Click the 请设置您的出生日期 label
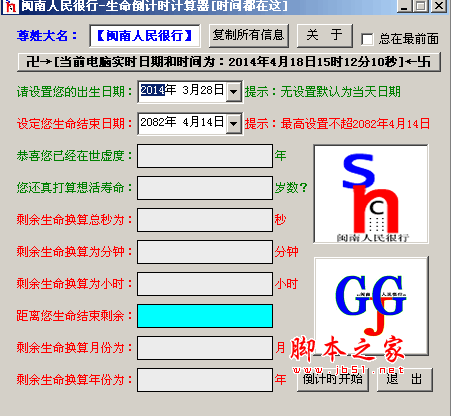451x416 pixels. (74, 92)
